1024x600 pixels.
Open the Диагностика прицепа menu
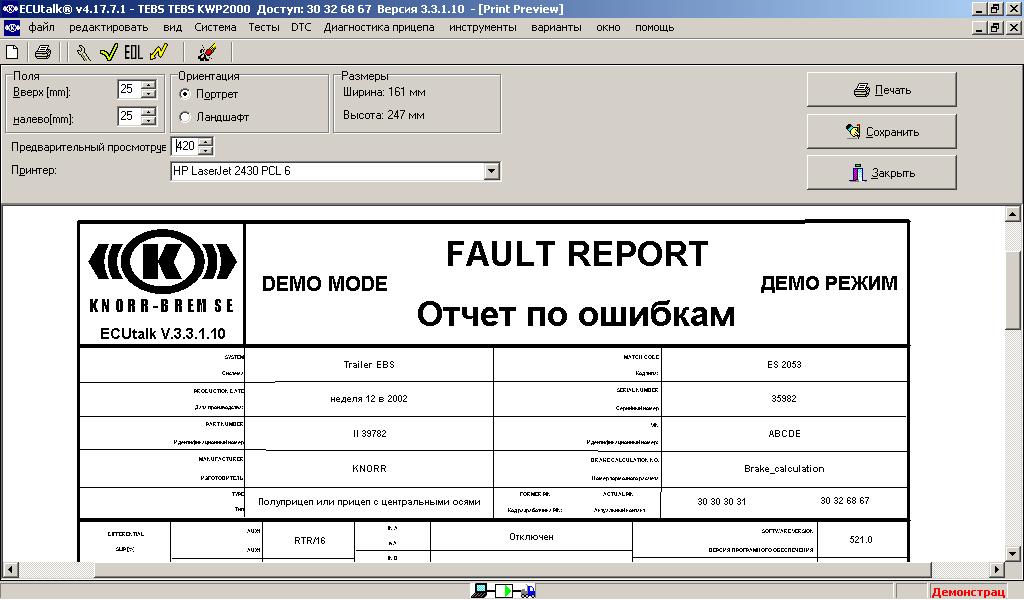tap(379, 27)
